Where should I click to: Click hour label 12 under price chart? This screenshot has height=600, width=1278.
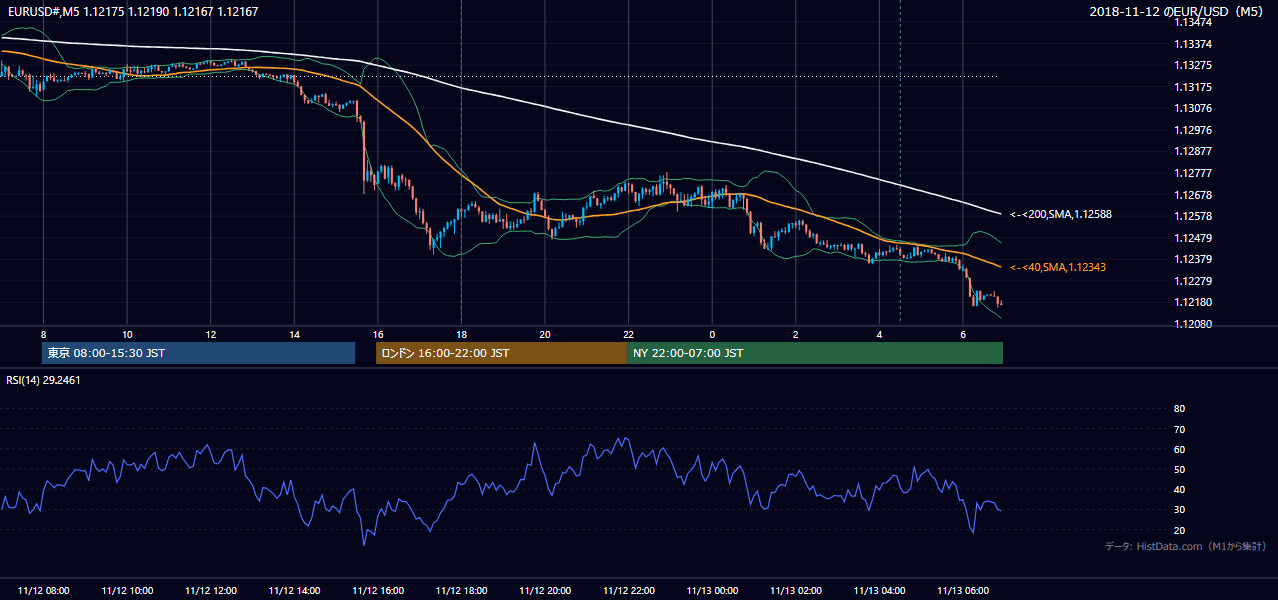point(211,334)
